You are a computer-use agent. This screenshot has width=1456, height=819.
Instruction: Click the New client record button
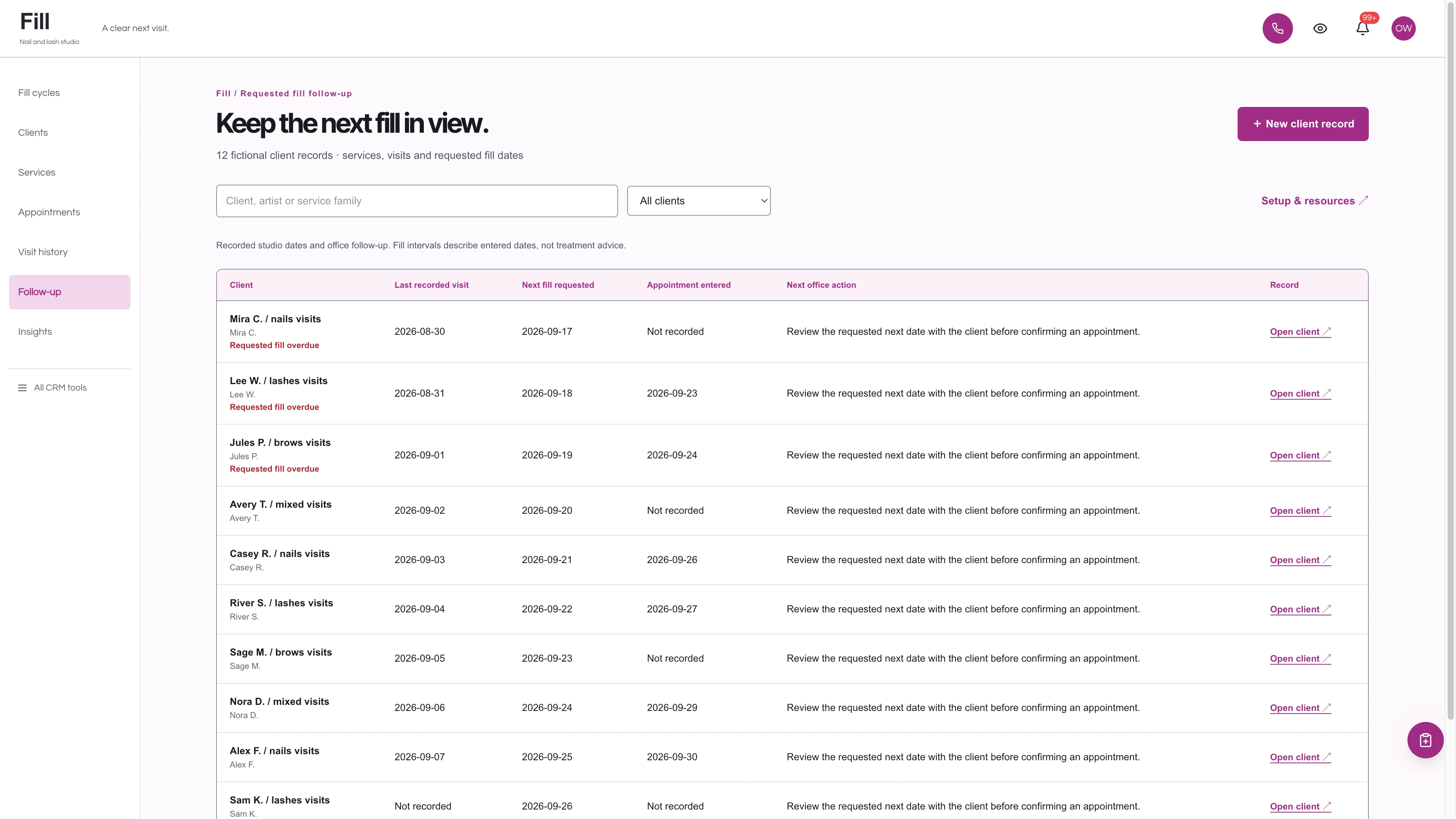click(x=1303, y=124)
